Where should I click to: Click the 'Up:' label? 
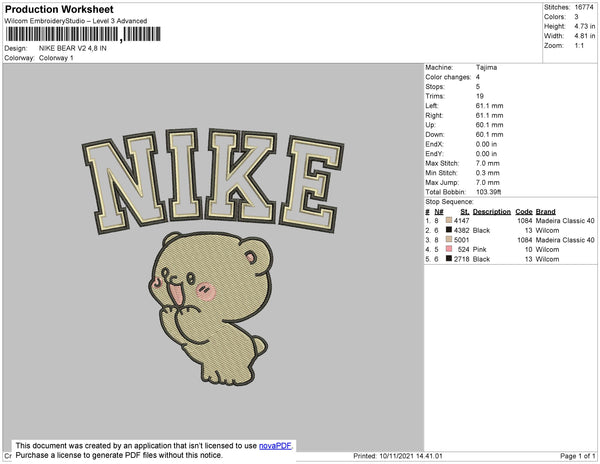point(430,125)
